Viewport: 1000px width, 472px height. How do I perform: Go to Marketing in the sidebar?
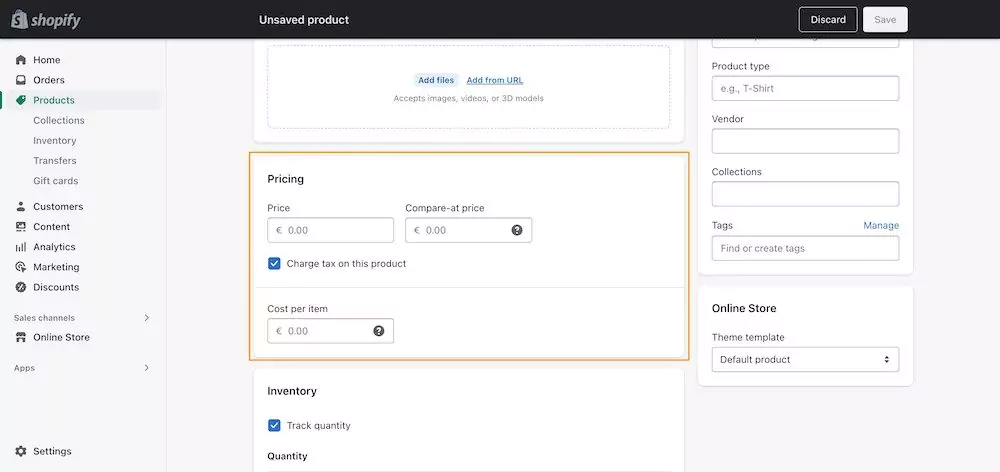coord(56,267)
